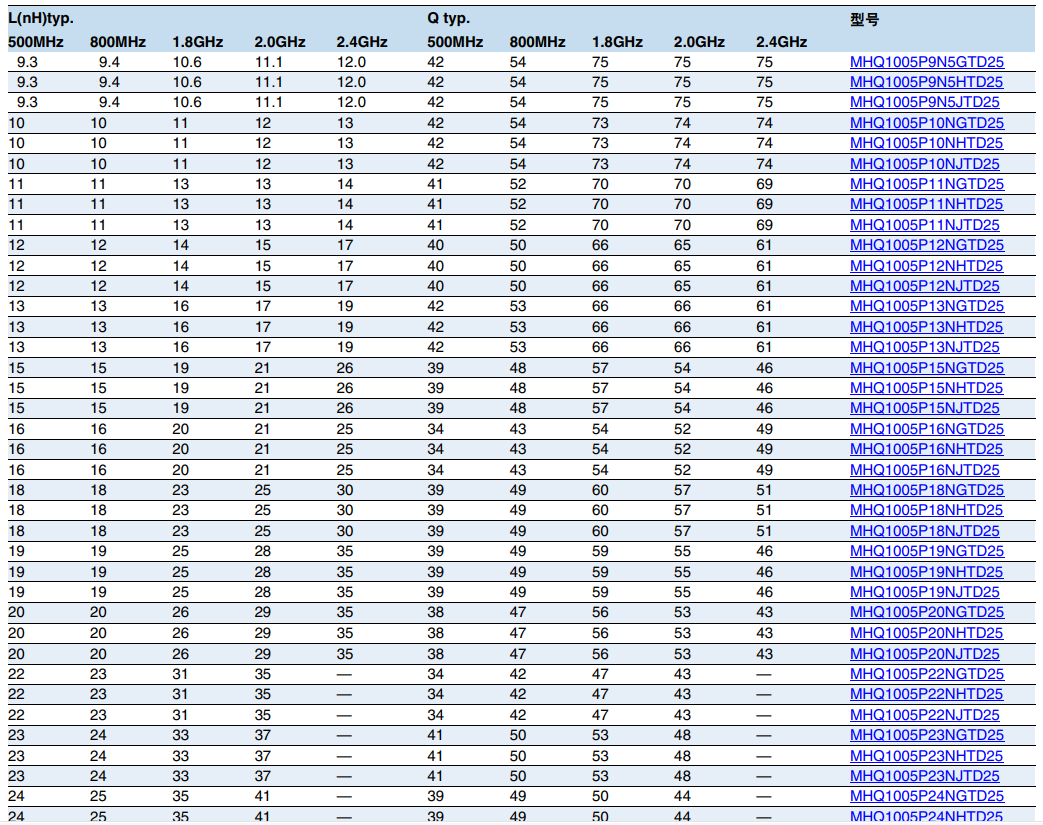This screenshot has height=825, width=1043.
Task: Open the MHQ1005P16NHTD25 part link
Action: coord(926,449)
